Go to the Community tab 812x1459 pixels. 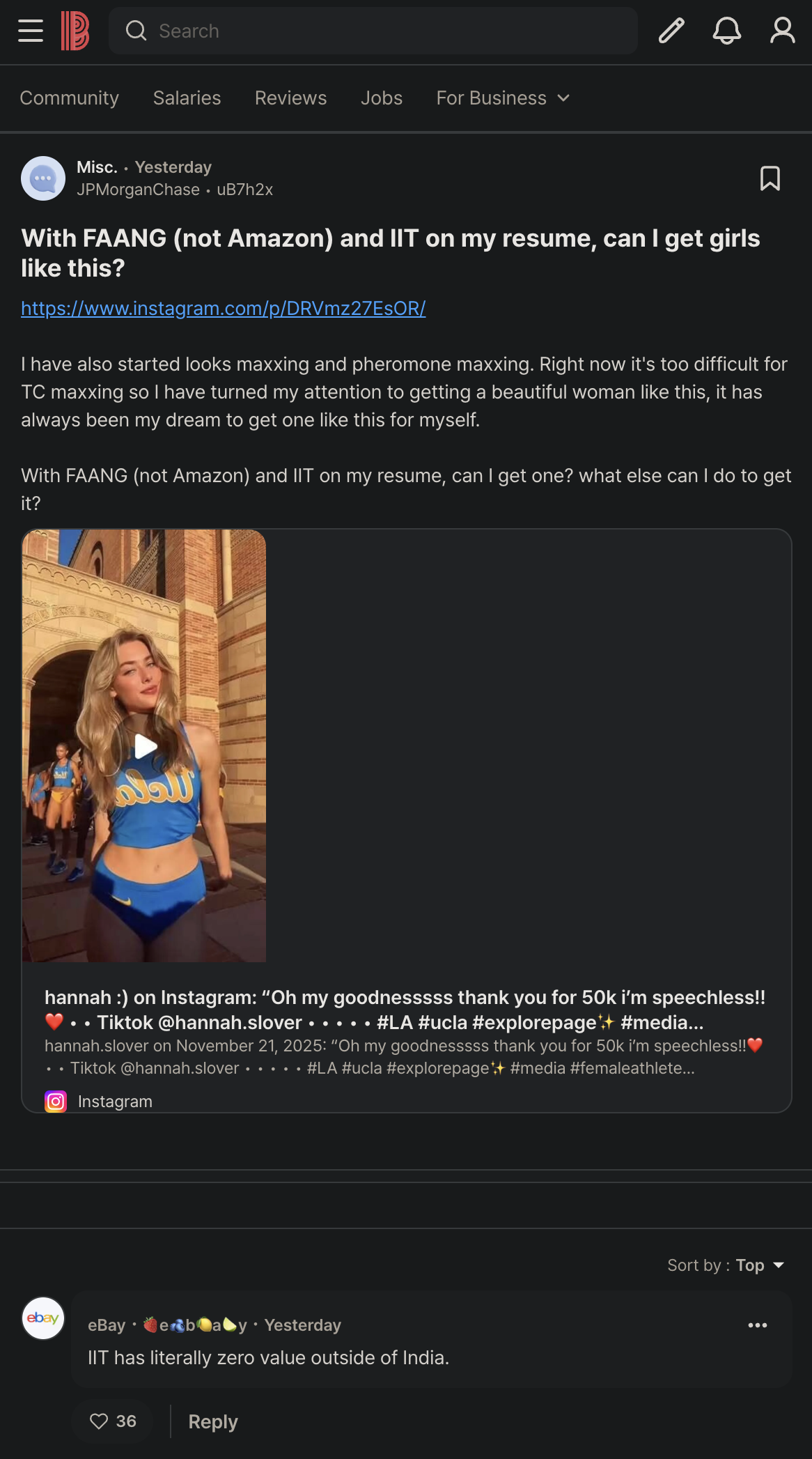pos(69,98)
